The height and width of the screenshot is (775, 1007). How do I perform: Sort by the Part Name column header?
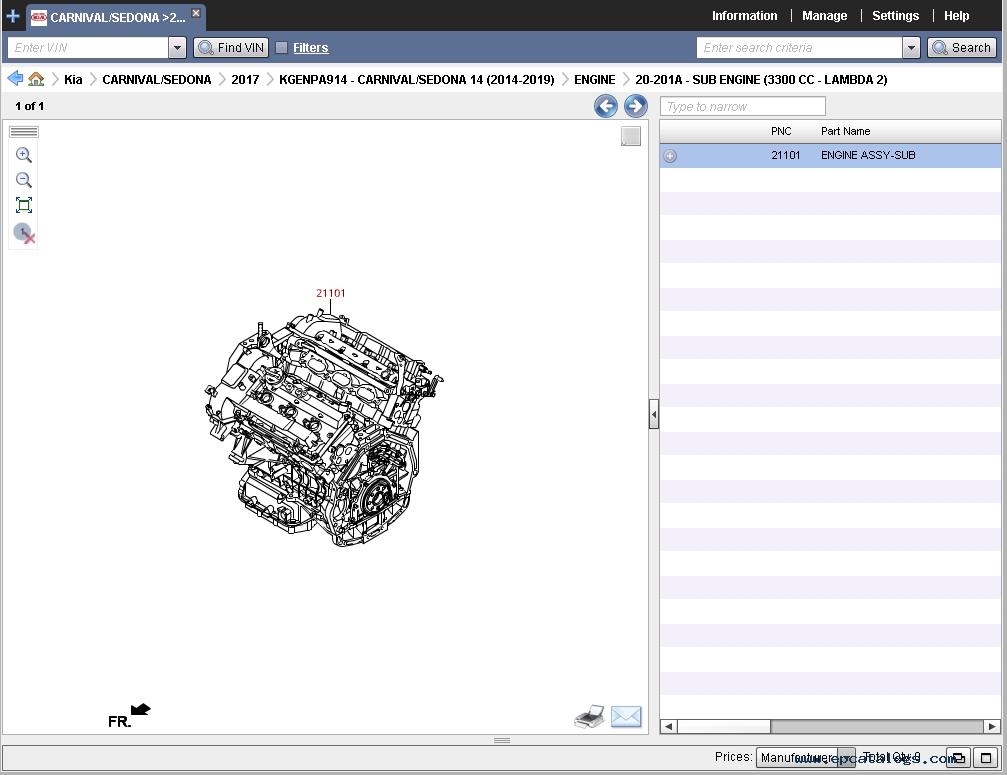[845, 131]
